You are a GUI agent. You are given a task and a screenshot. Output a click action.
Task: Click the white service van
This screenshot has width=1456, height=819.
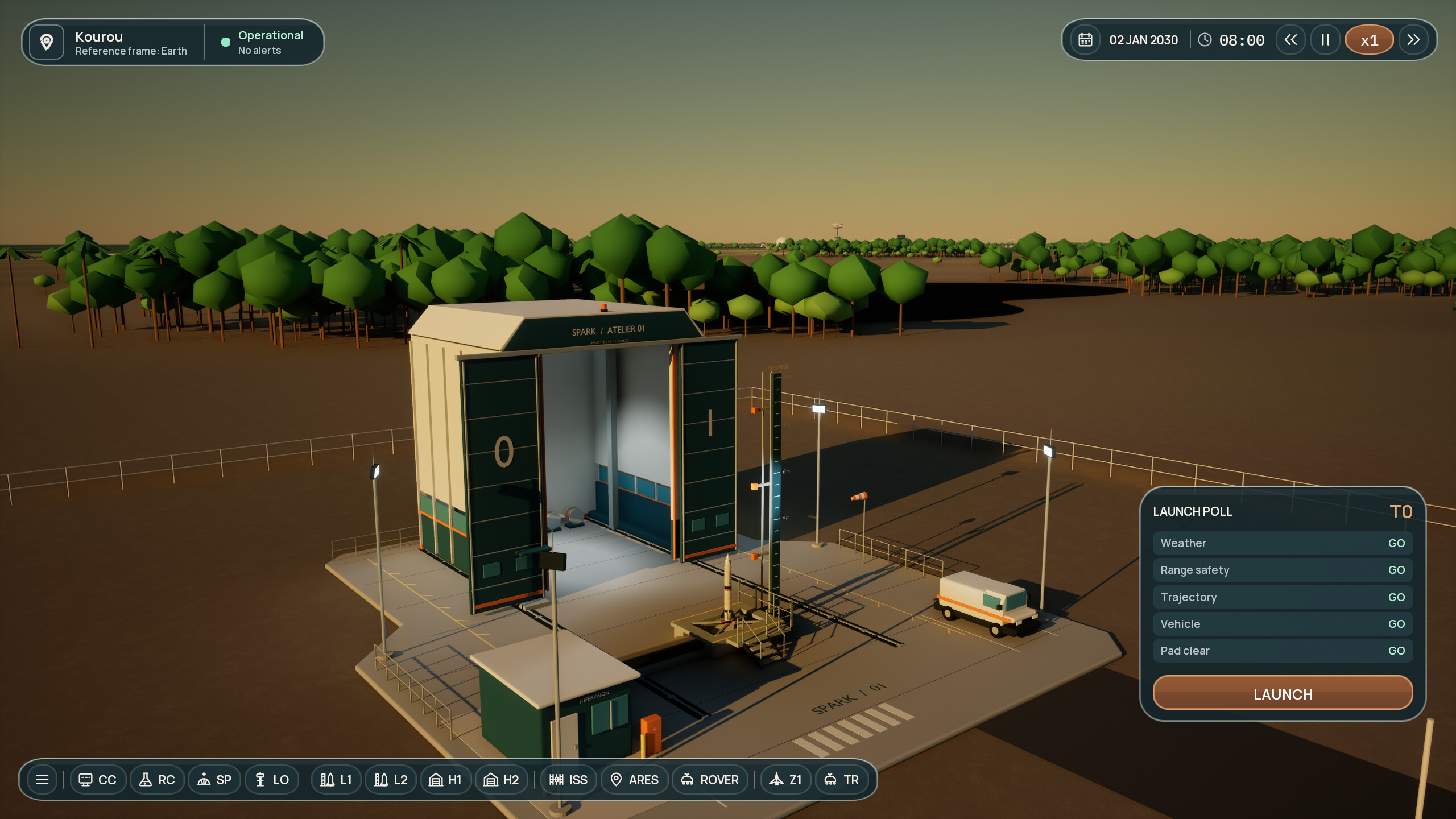coord(987,603)
